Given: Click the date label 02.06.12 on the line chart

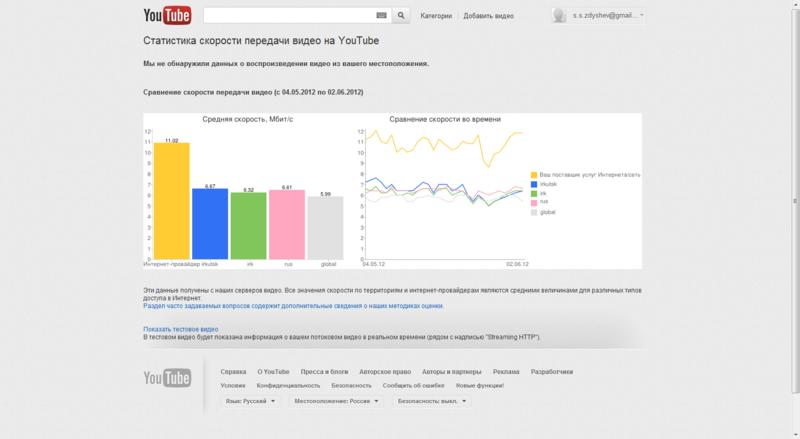Looking at the screenshot, I should (517, 264).
